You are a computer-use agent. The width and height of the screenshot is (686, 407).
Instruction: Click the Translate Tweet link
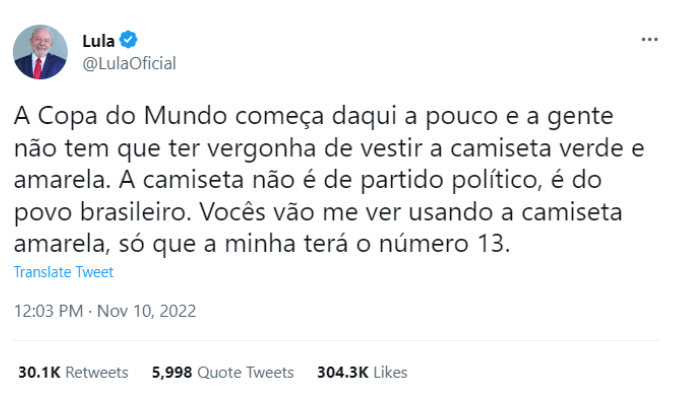(x=64, y=272)
